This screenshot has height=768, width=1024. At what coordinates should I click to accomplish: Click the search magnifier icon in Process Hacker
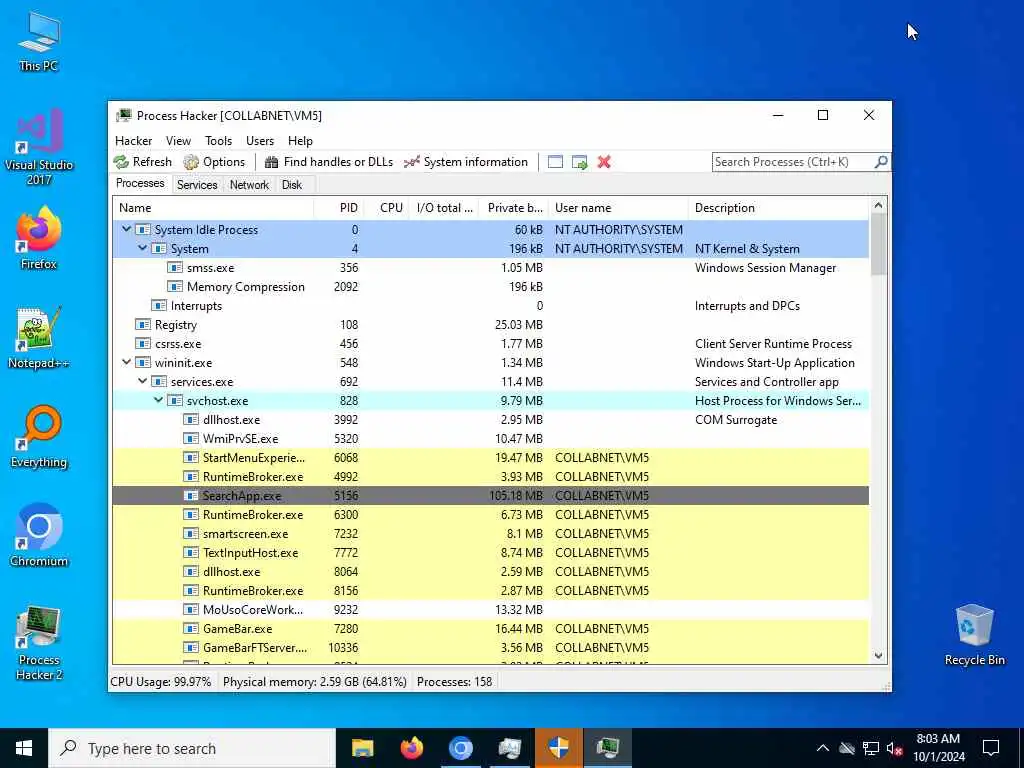(880, 161)
